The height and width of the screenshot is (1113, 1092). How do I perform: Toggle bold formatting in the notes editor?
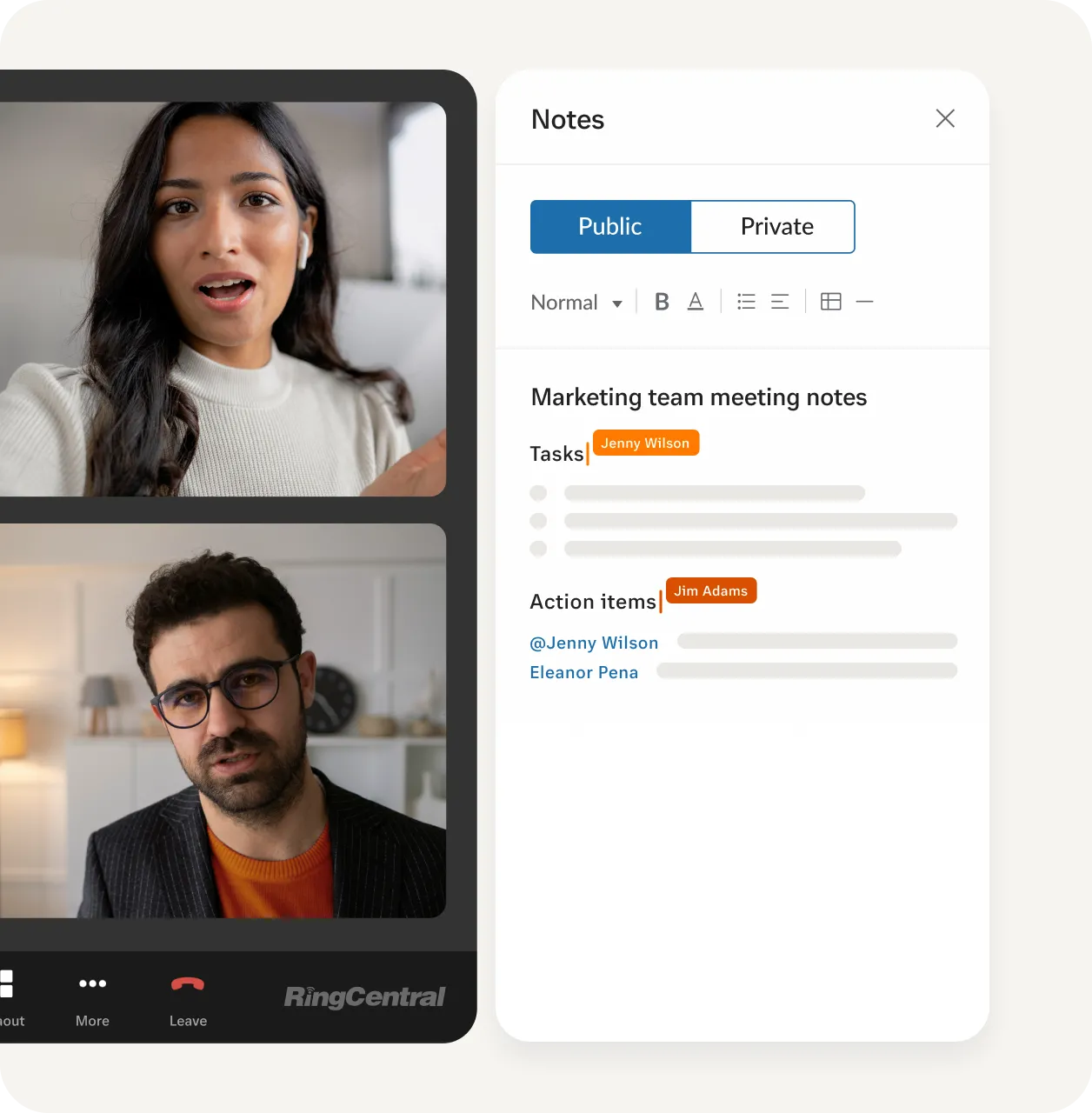coord(662,301)
